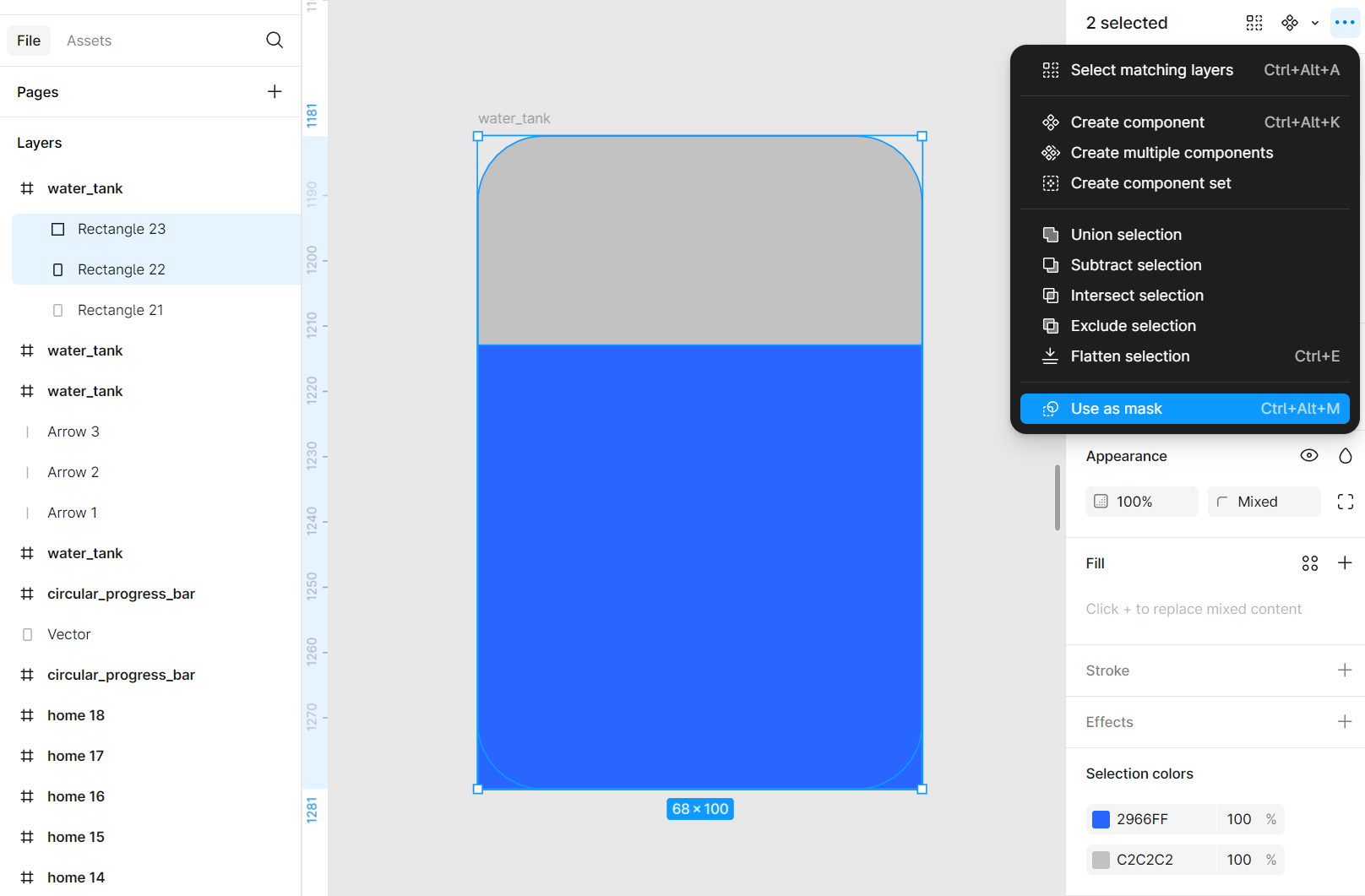Select the Rectangle 21 layer
This screenshot has width=1365, height=896.
tap(120, 310)
